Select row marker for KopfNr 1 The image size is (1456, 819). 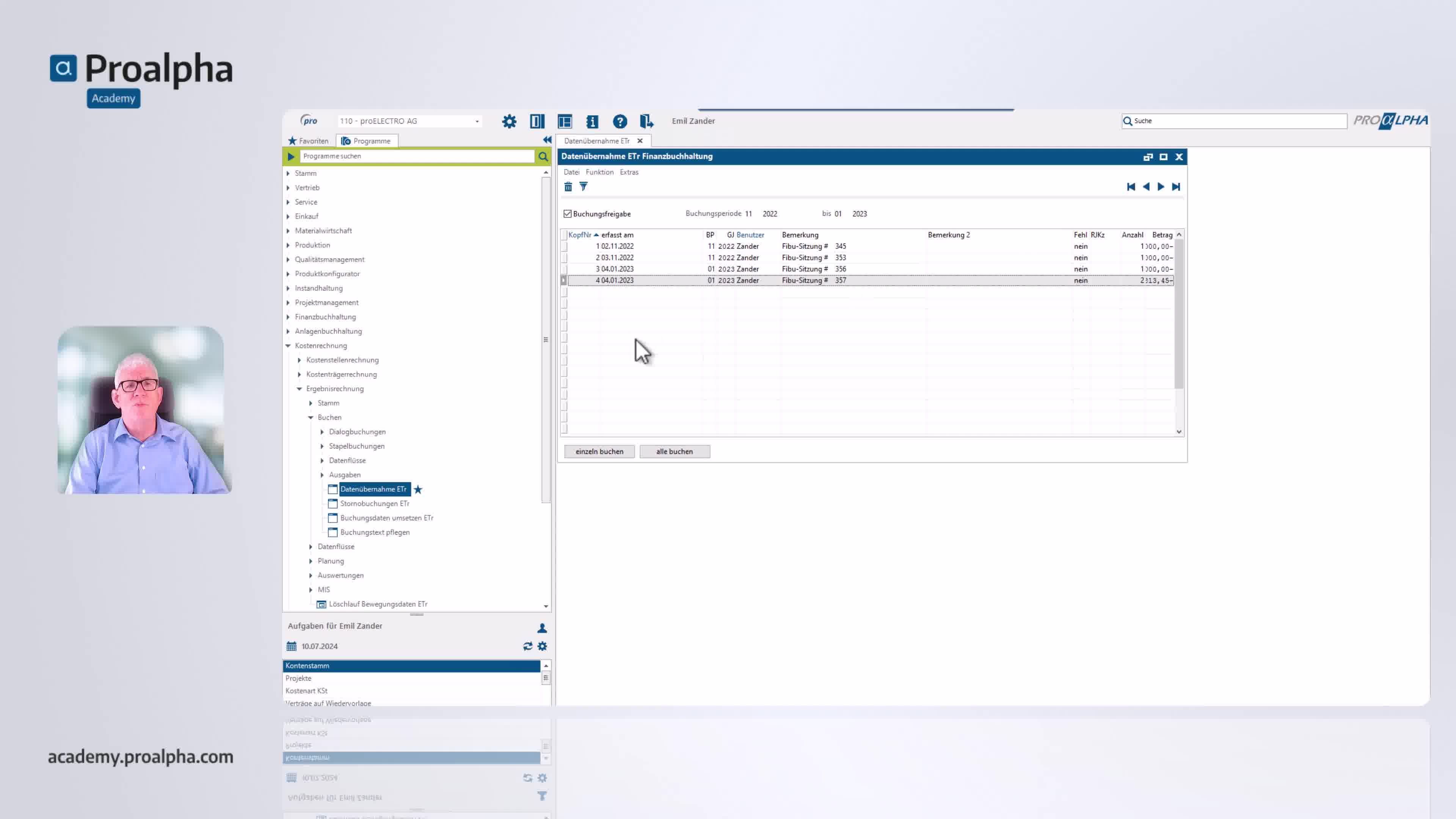[x=563, y=246]
